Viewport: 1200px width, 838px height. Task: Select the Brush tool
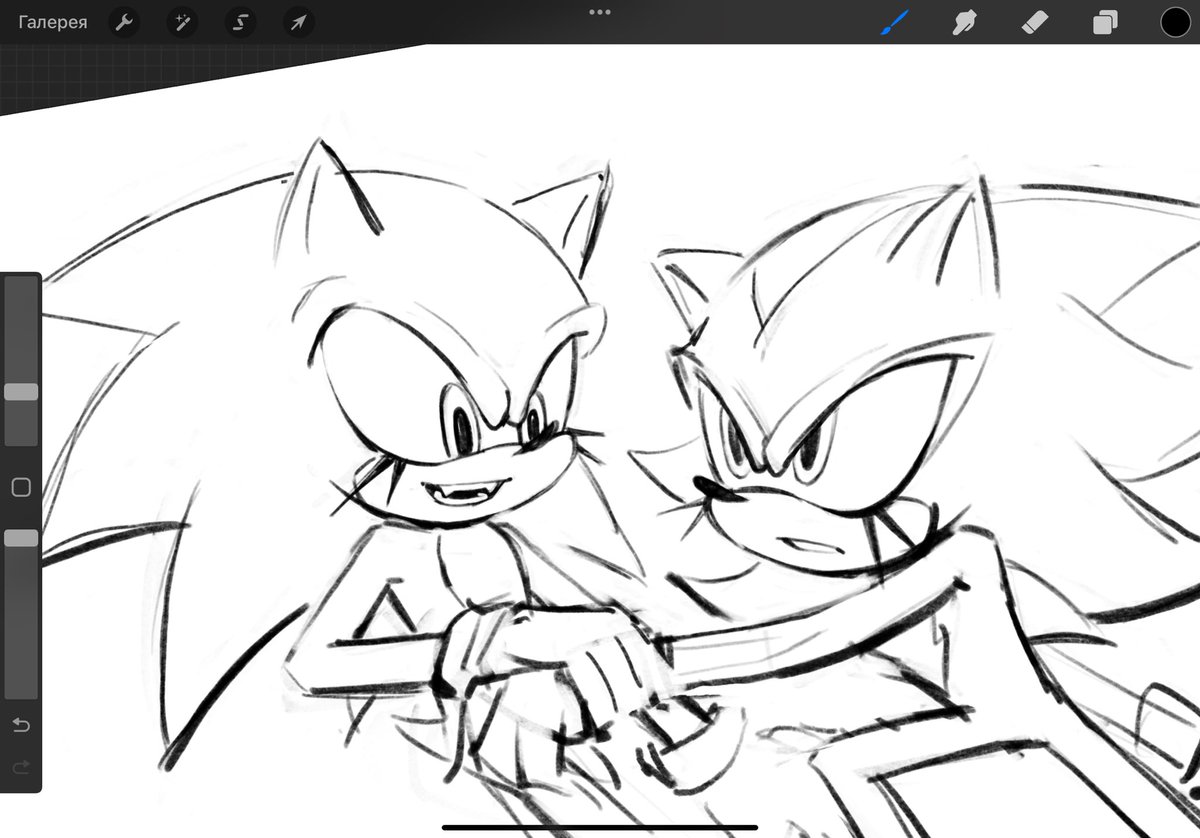(x=894, y=22)
